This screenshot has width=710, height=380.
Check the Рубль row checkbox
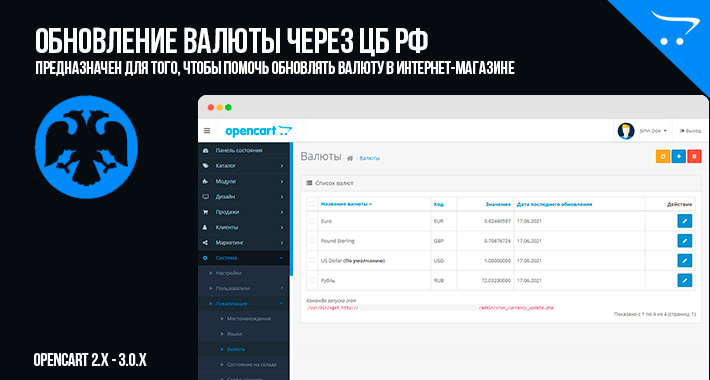(x=312, y=280)
